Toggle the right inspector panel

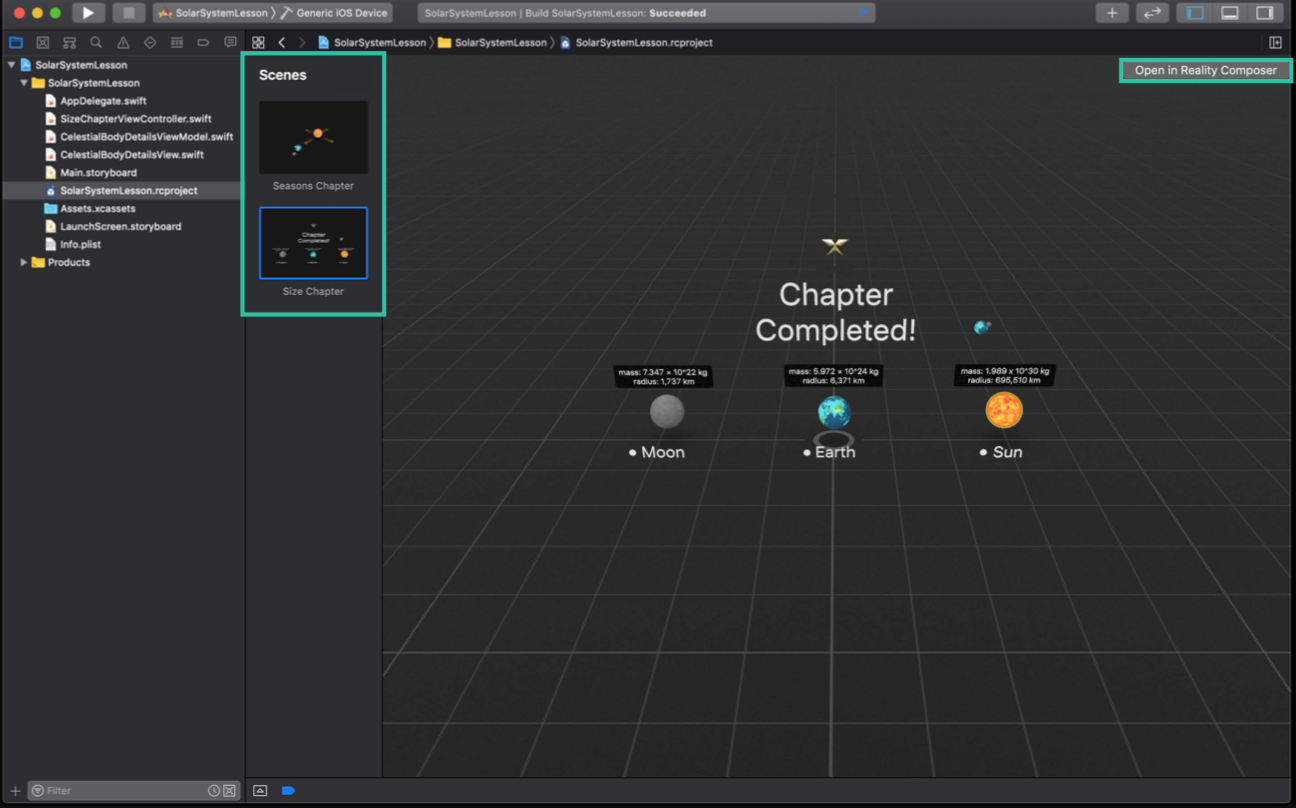click(x=1265, y=13)
